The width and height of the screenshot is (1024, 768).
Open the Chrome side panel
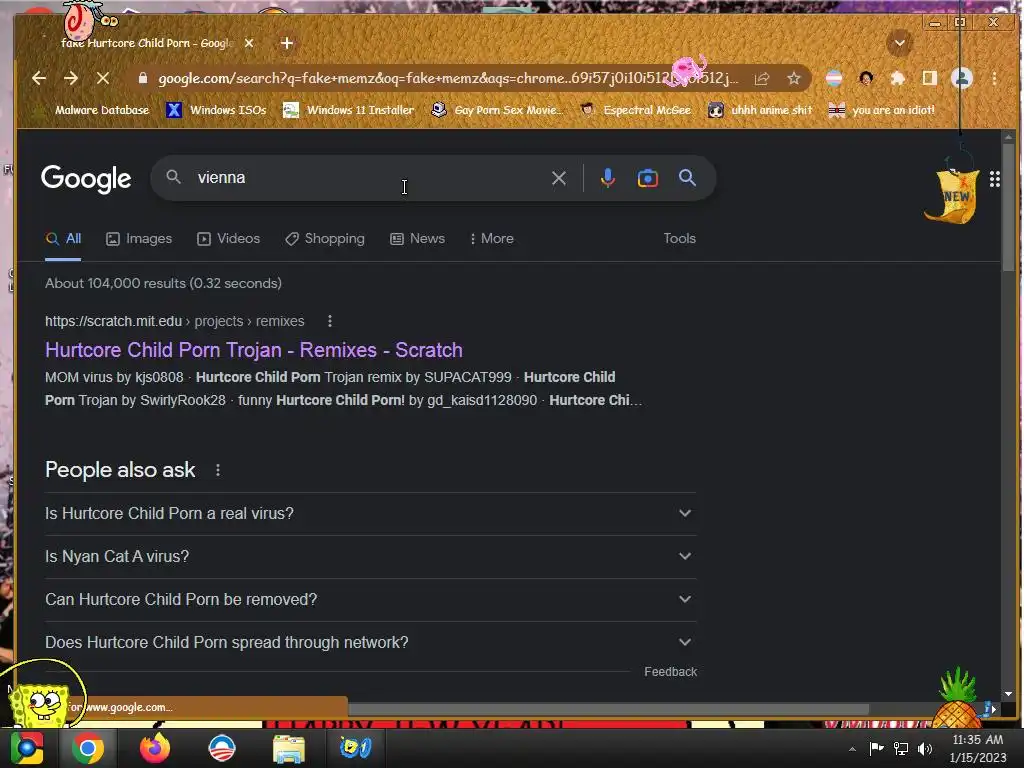pyautogui.click(x=929, y=79)
